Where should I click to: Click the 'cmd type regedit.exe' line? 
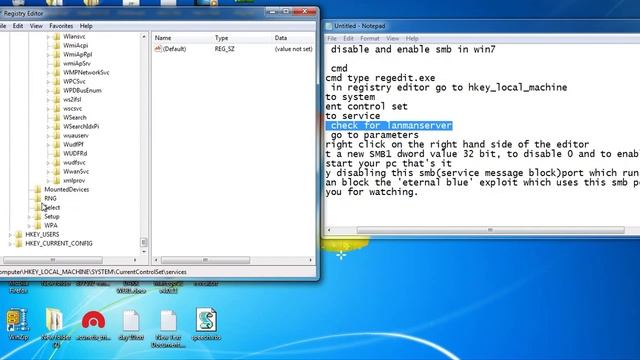[x=380, y=78]
